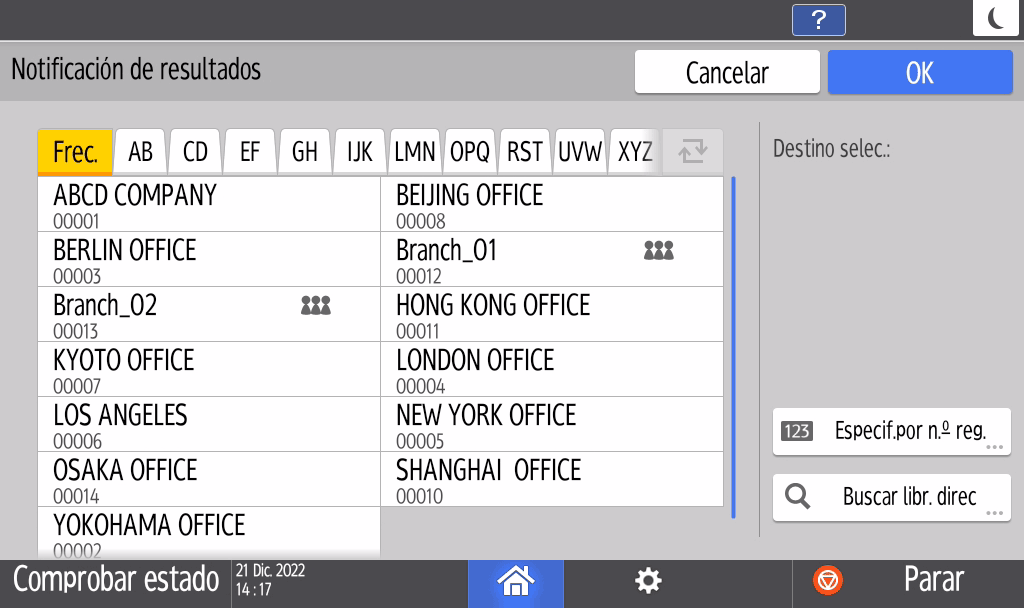Open settings gear in bottom bar

click(x=649, y=580)
